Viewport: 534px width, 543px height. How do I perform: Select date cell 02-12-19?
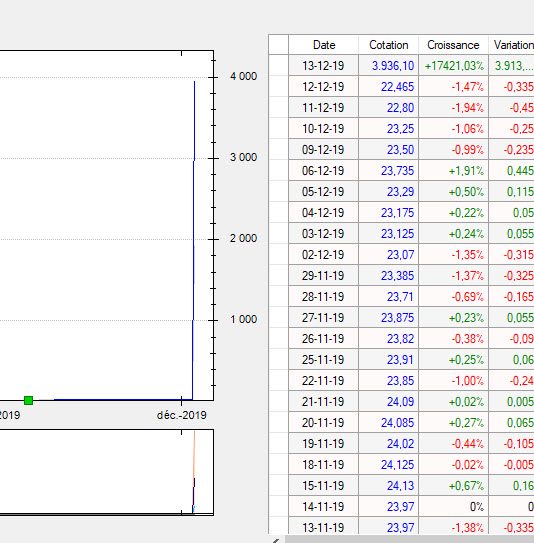tap(323, 255)
